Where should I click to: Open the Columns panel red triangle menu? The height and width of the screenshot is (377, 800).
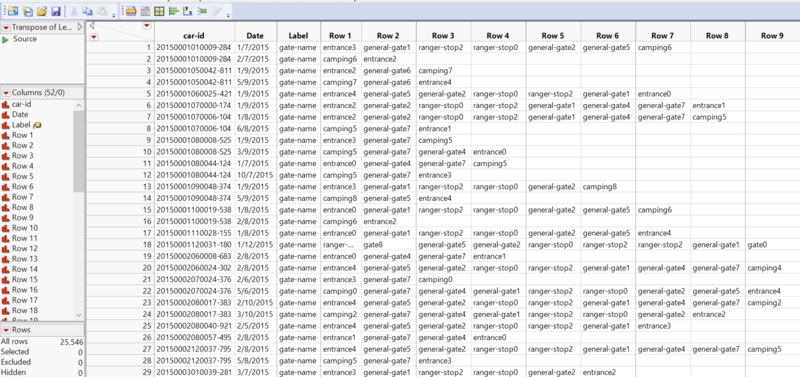point(6,93)
